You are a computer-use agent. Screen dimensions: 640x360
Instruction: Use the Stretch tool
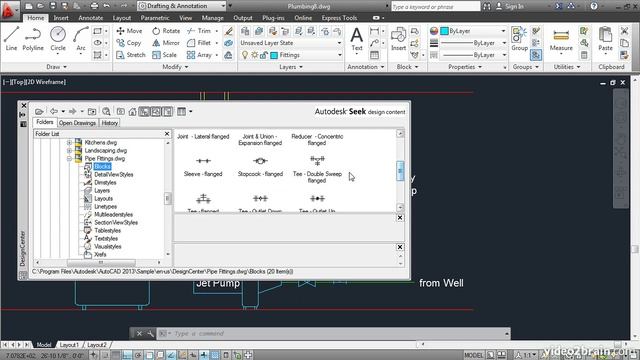click(x=131, y=55)
